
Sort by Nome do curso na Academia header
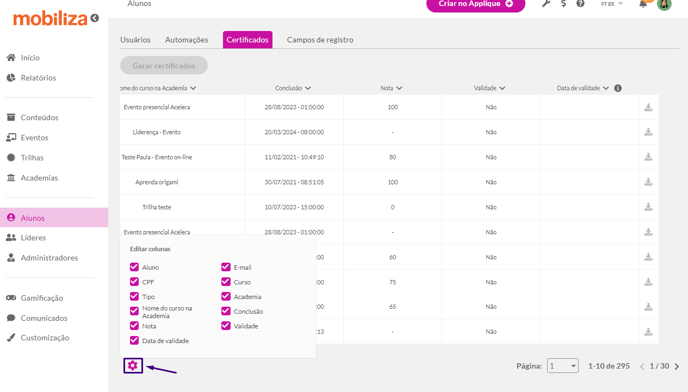pyautogui.click(x=158, y=88)
